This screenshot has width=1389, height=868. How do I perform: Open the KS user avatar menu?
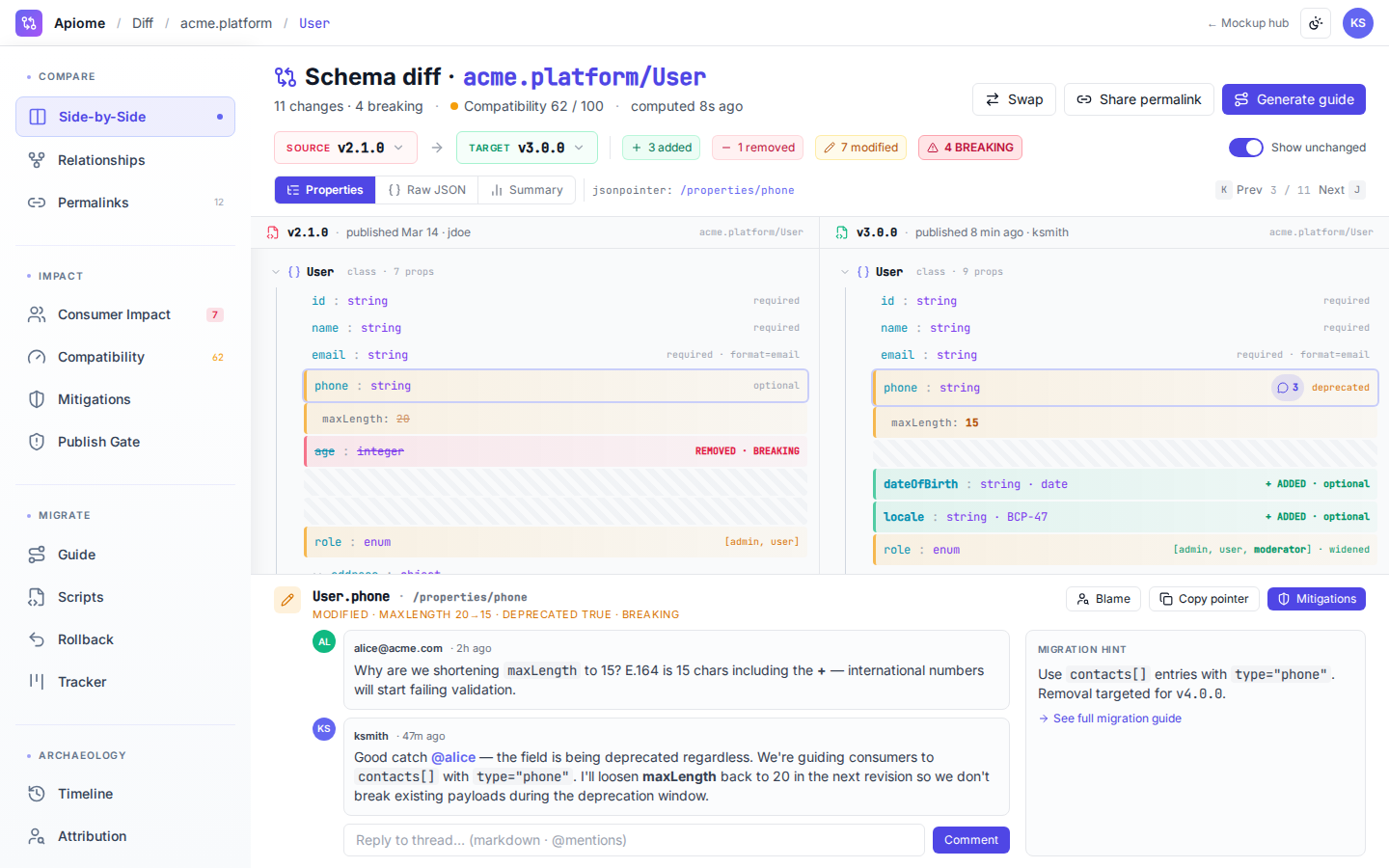pos(1358,23)
